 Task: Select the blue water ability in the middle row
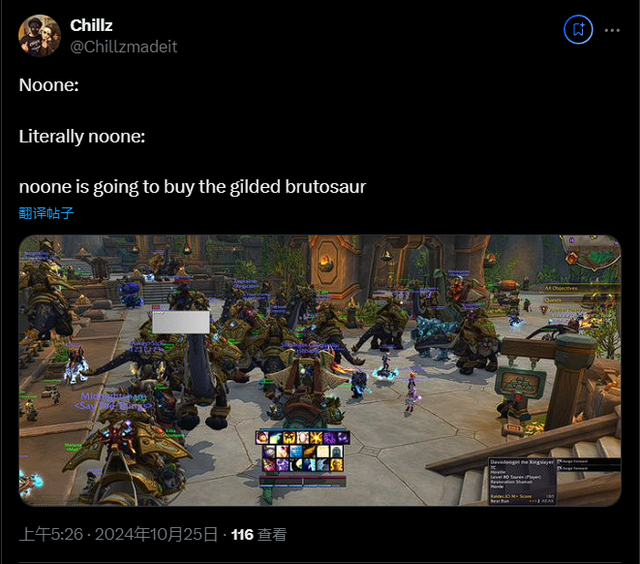pos(296,451)
